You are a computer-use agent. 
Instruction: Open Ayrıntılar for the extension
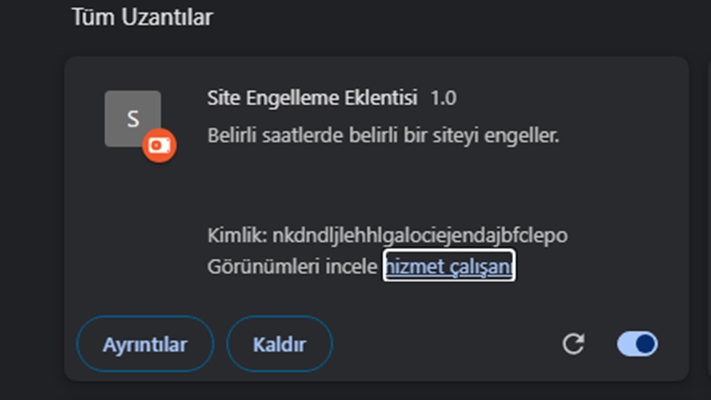pos(145,344)
